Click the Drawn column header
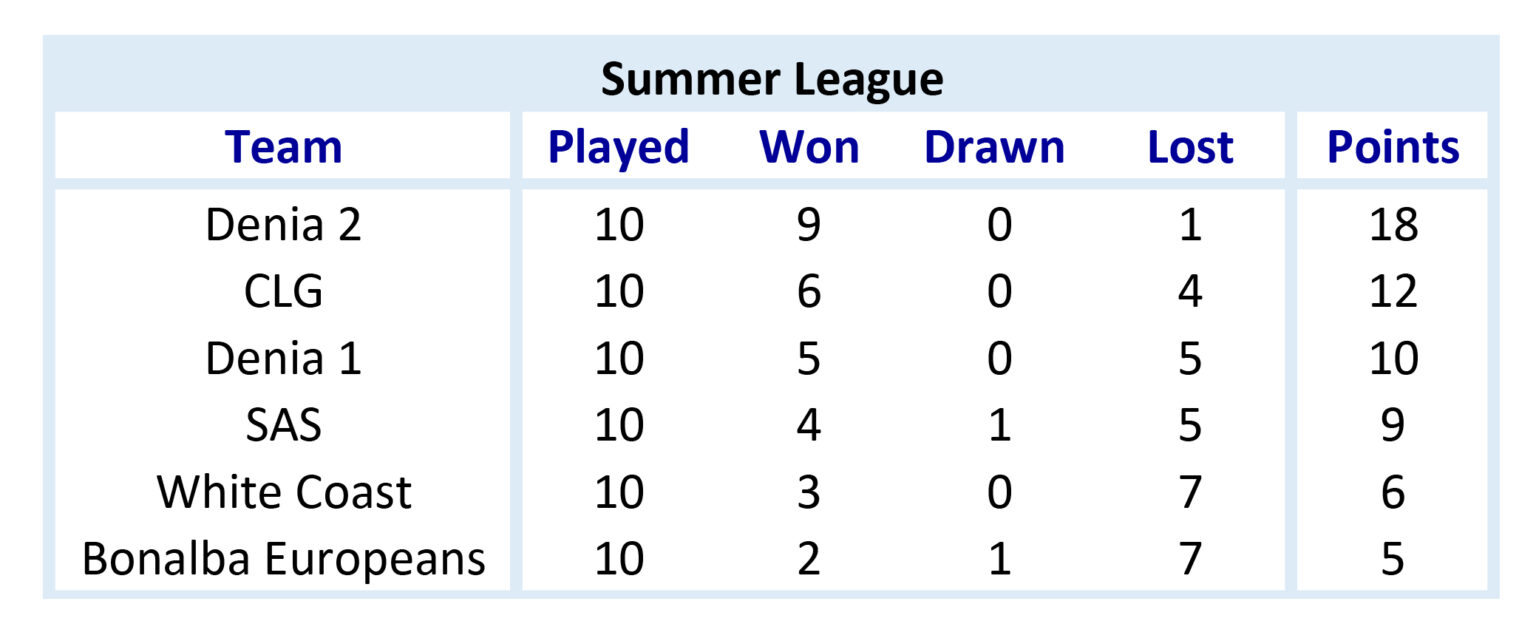This screenshot has height=638, width=1536. pos(994,147)
